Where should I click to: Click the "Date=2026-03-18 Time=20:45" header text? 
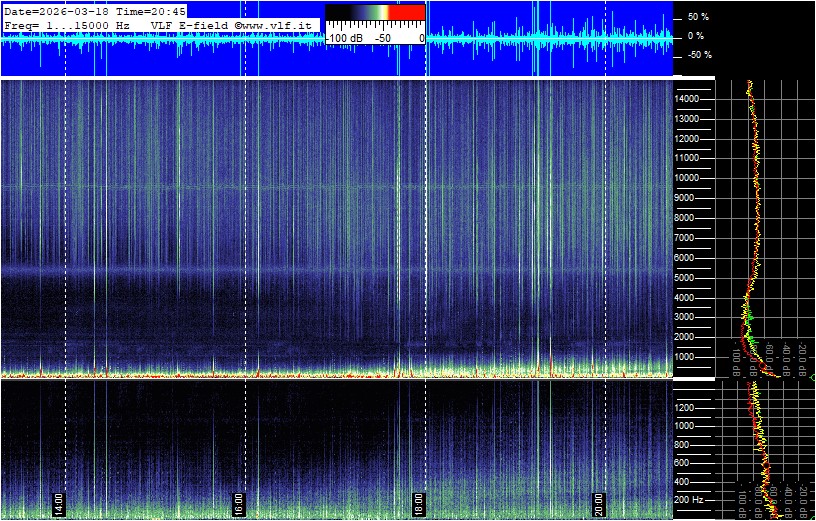click(95, 12)
